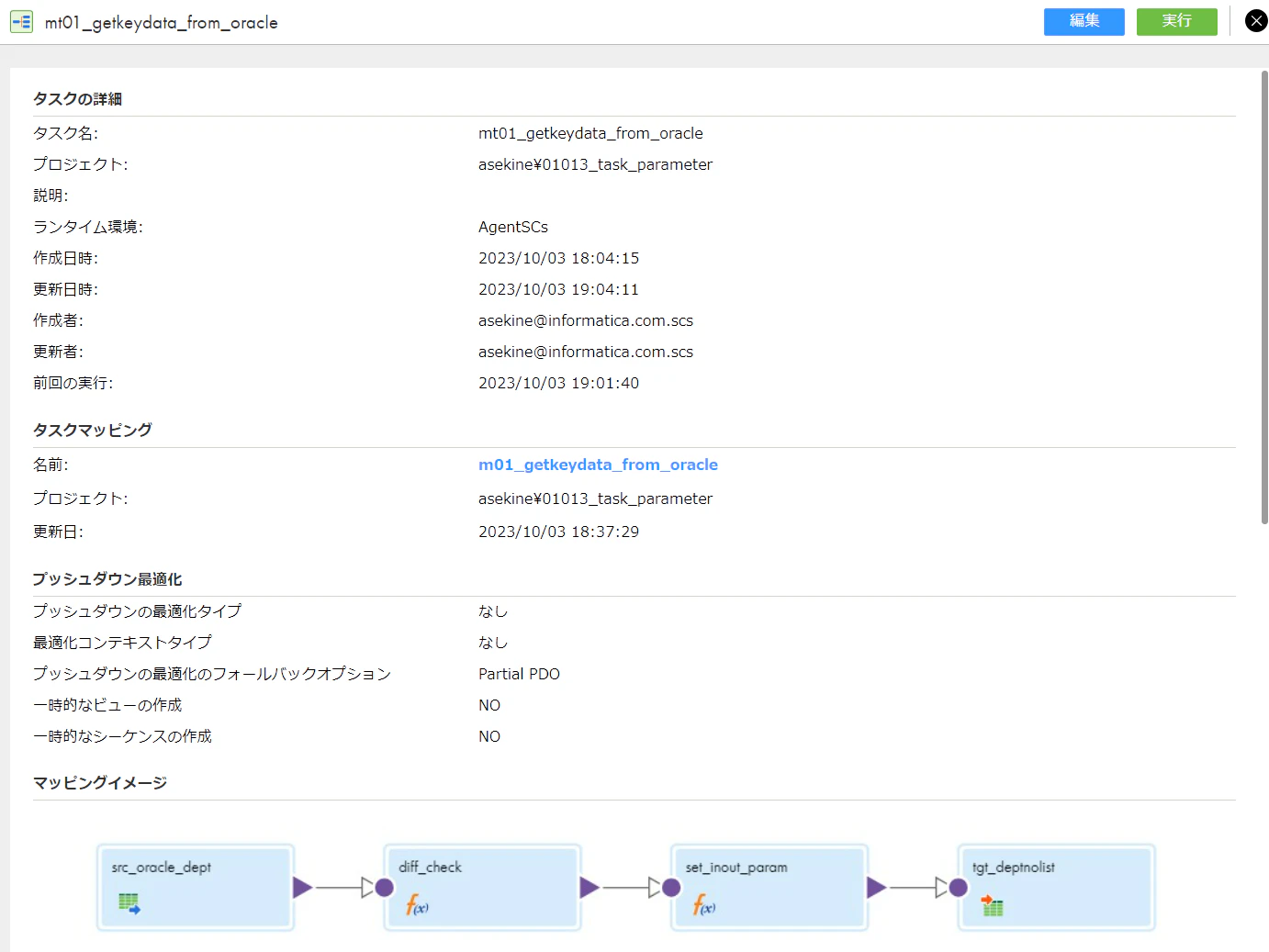Click the Partial PDO fallback option value
This screenshot has width=1269, height=952.
[x=519, y=674]
